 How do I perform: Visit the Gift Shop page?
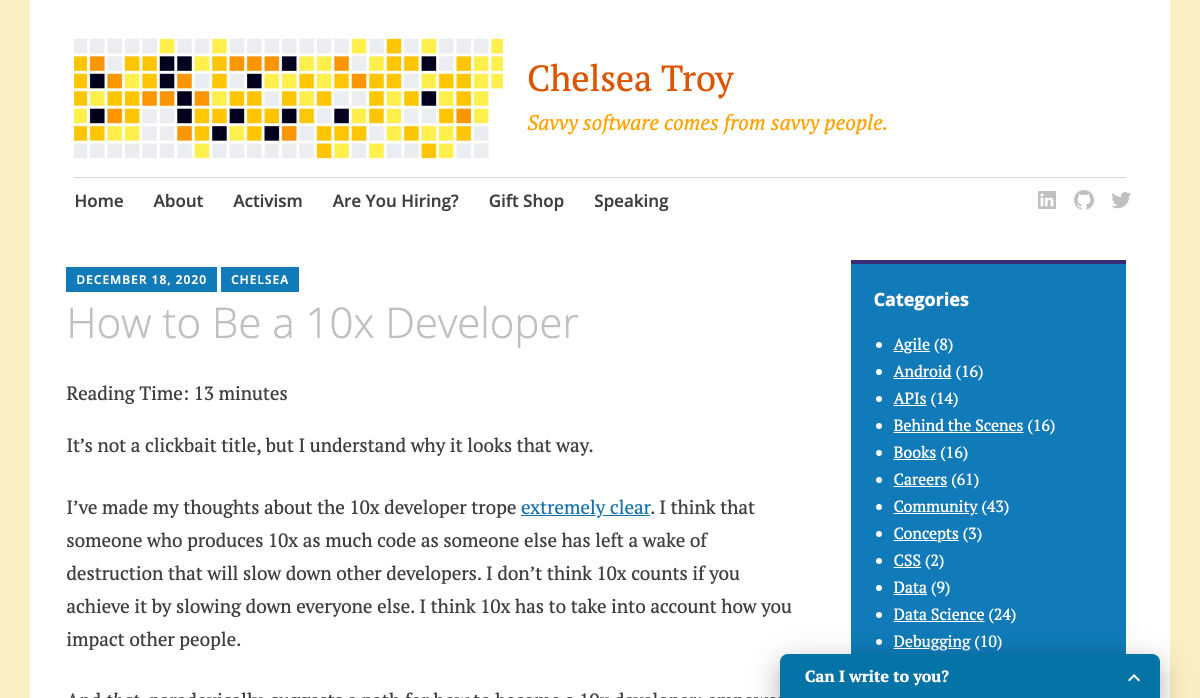(x=526, y=201)
